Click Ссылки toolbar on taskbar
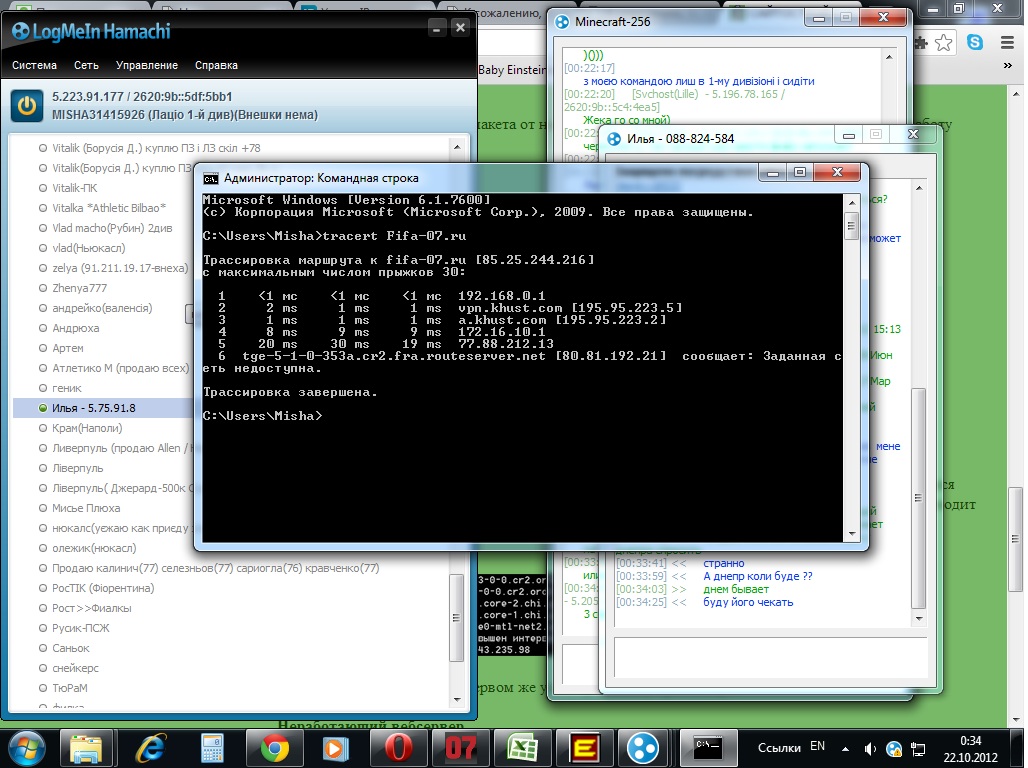Screen dimensions: 1028x768 tap(779, 748)
